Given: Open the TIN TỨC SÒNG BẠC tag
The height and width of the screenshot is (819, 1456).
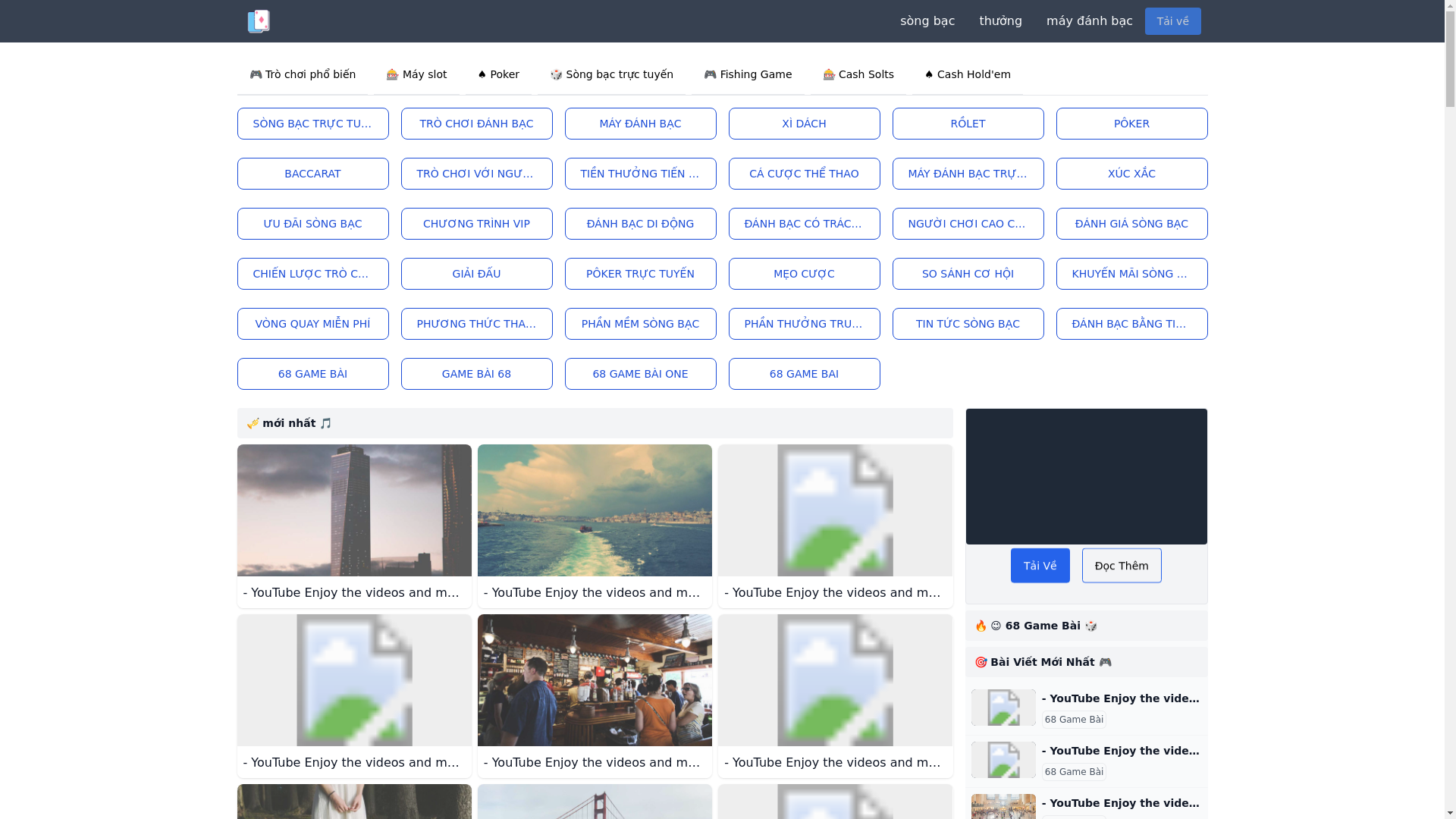Looking at the screenshot, I should (x=968, y=324).
